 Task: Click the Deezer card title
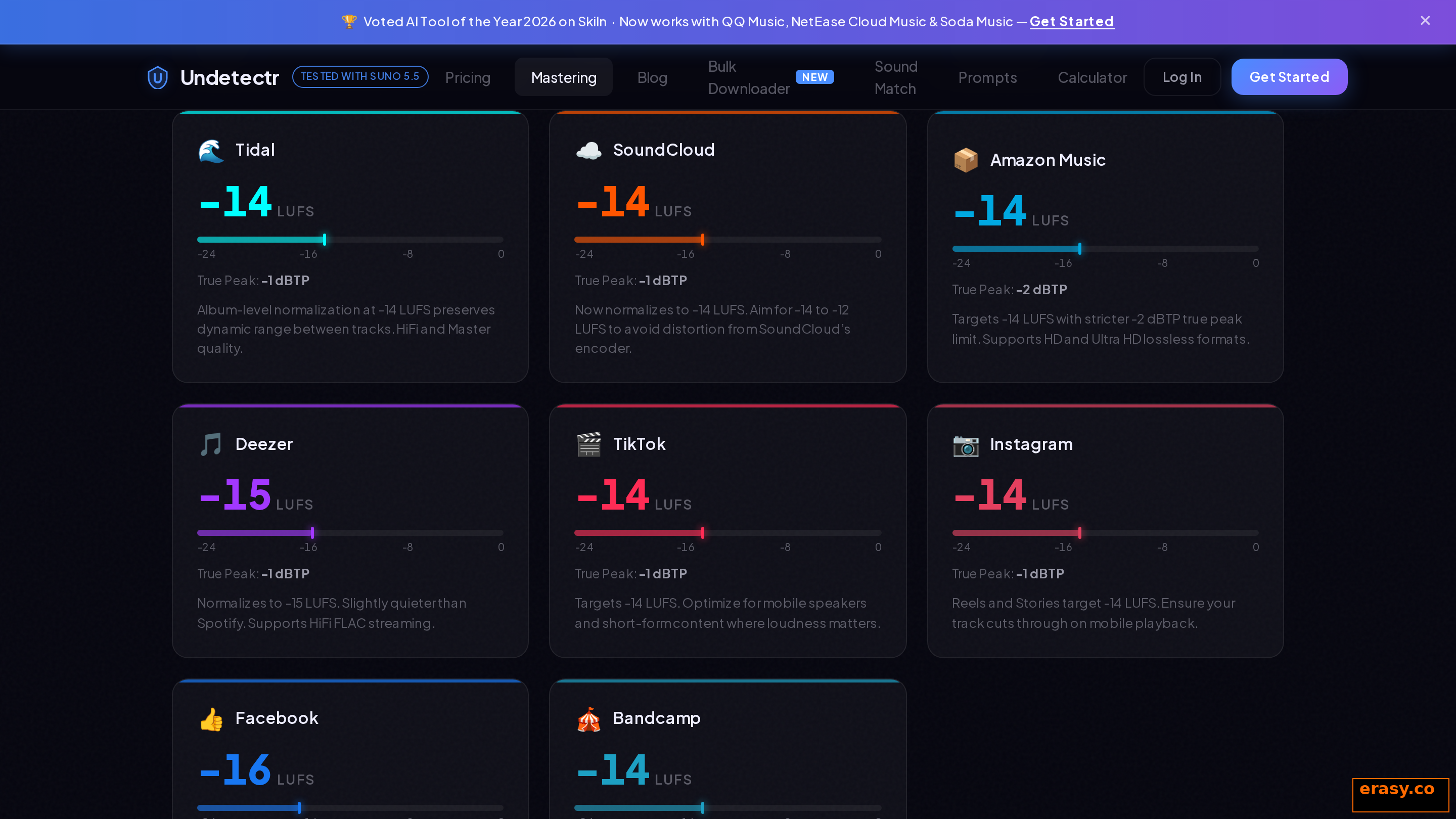click(x=264, y=444)
